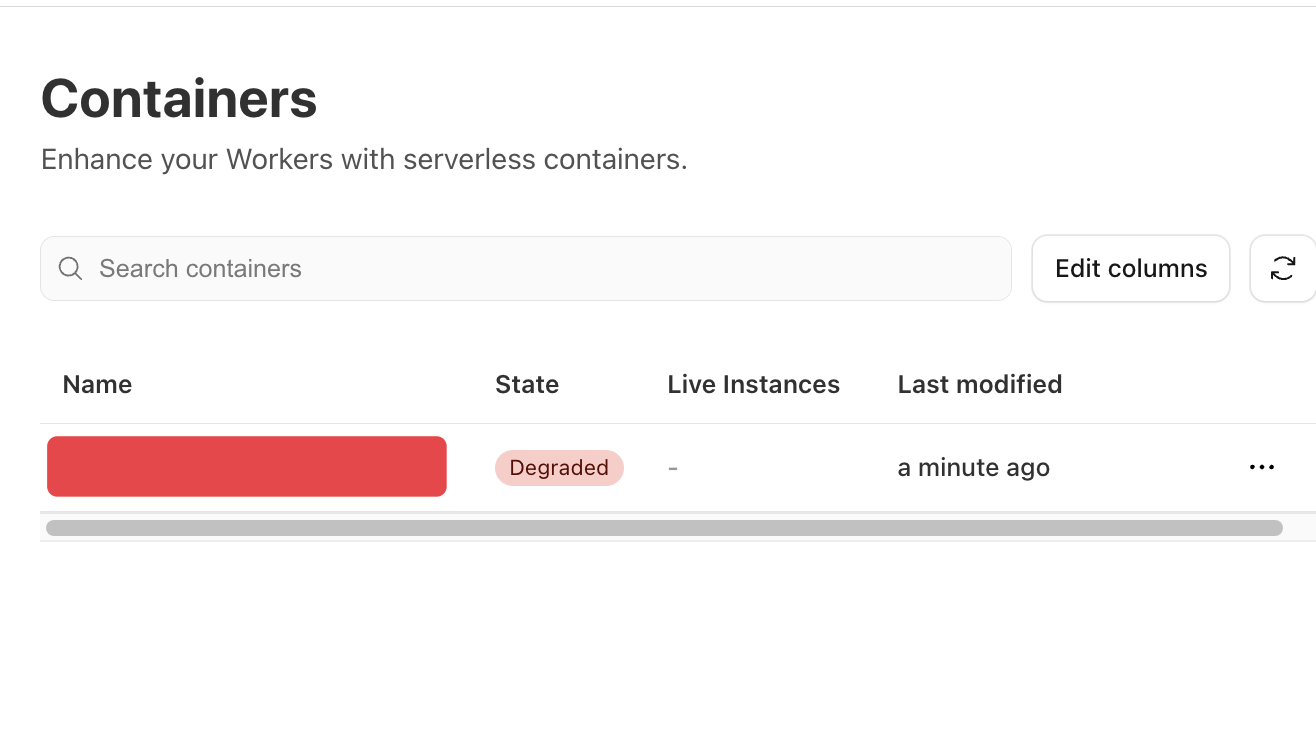Click the Degraded status badge
Screen dimensions: 1316x746
pos(559,467)
